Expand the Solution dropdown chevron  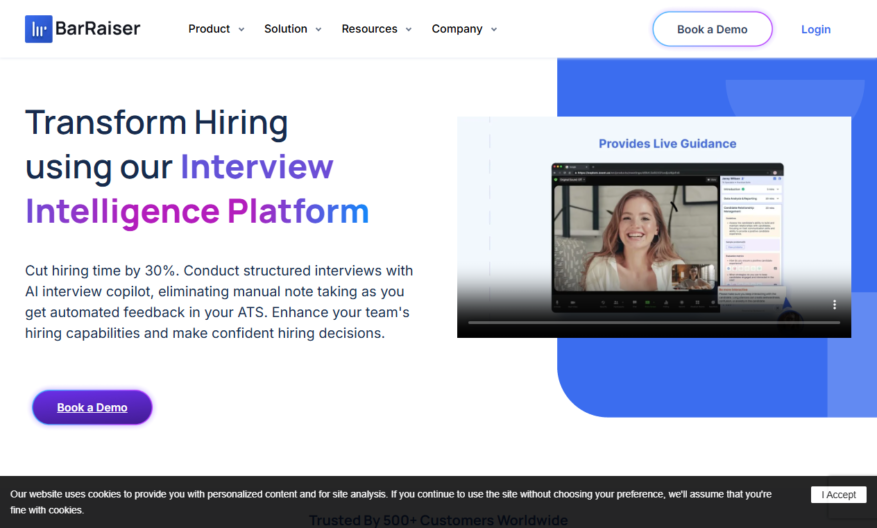[x=318, y=30]
